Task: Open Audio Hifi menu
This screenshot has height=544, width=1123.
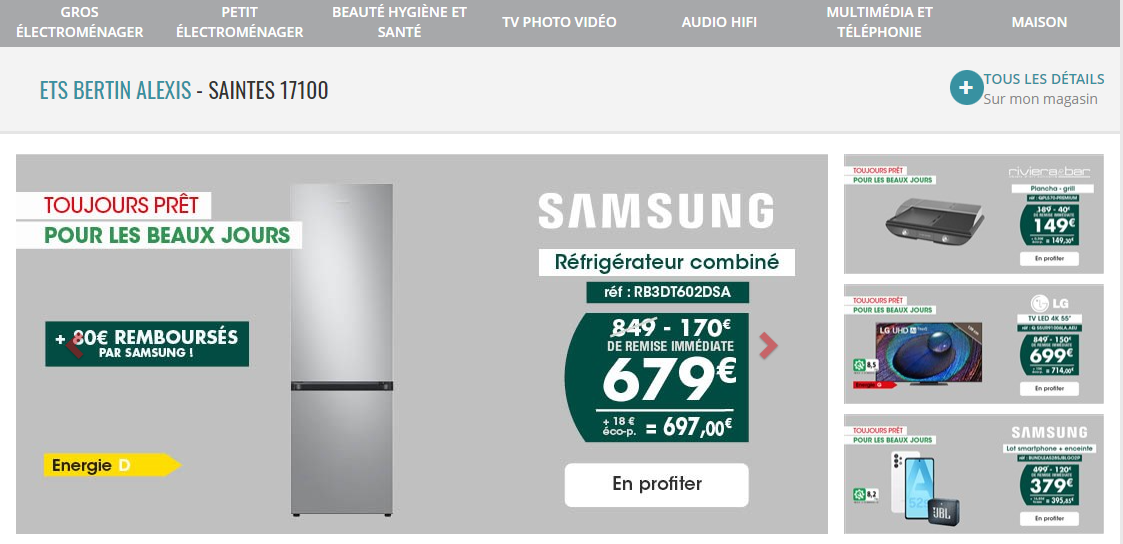Action: [x=719, y=22]
